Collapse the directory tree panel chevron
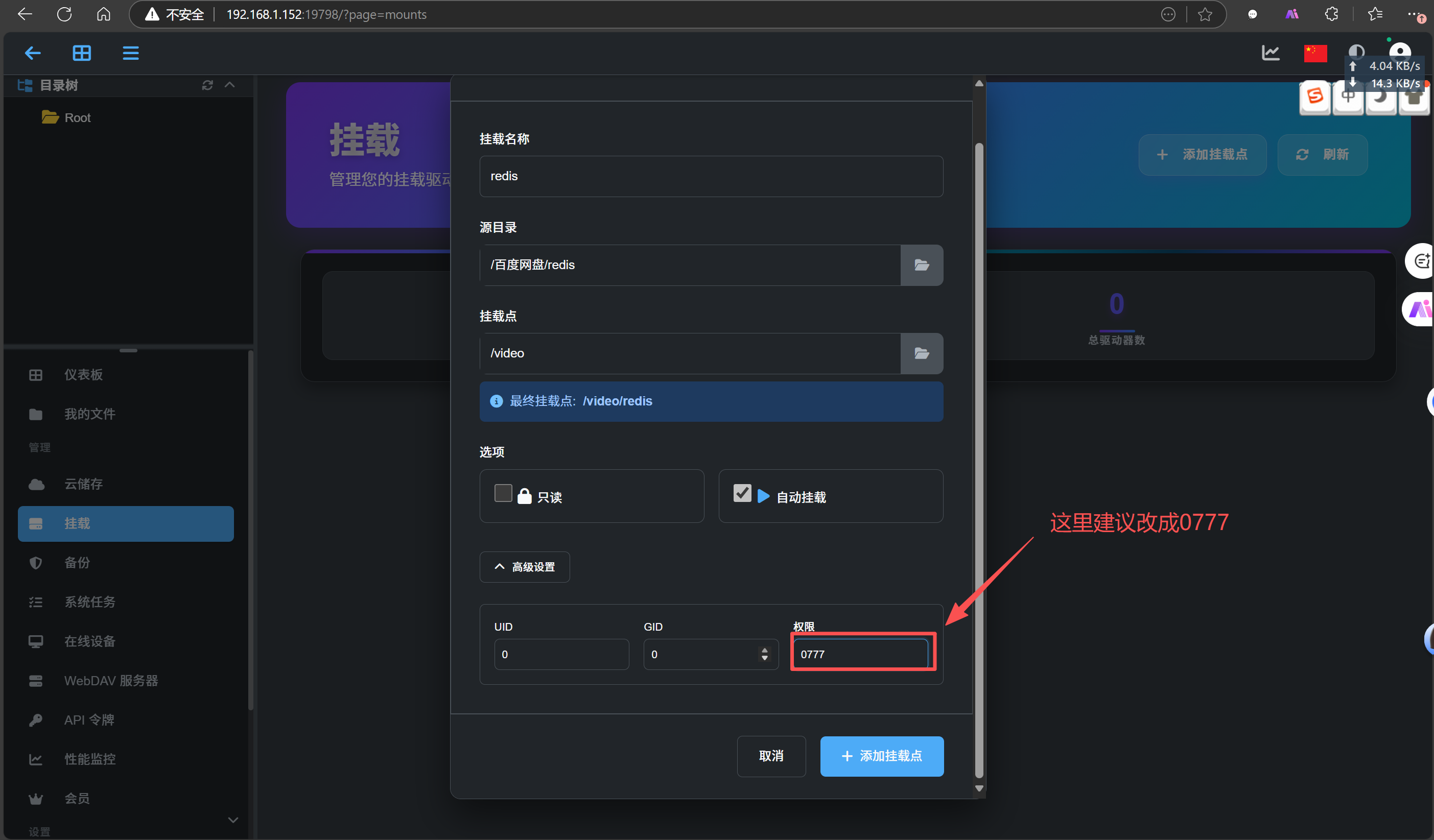 point(230,85)
